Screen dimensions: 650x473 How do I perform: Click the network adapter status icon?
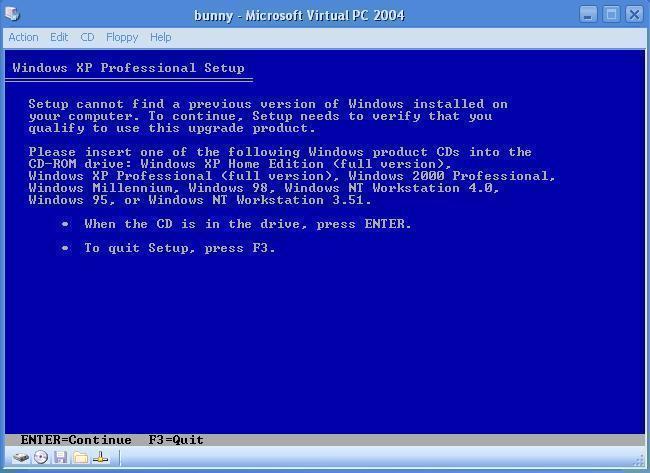click(100, 458)
